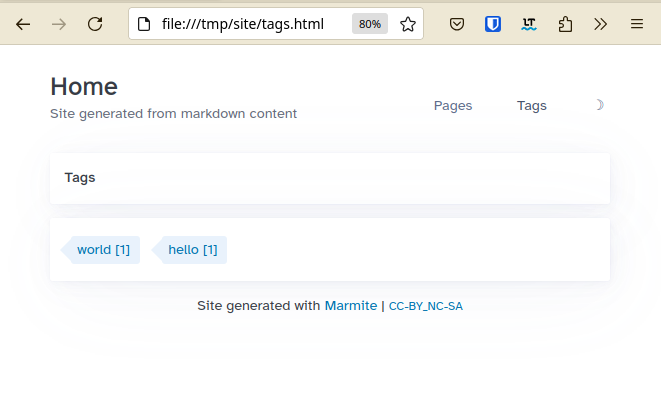
Task: Click the forward navigation arrow
Action: point(59,24)
